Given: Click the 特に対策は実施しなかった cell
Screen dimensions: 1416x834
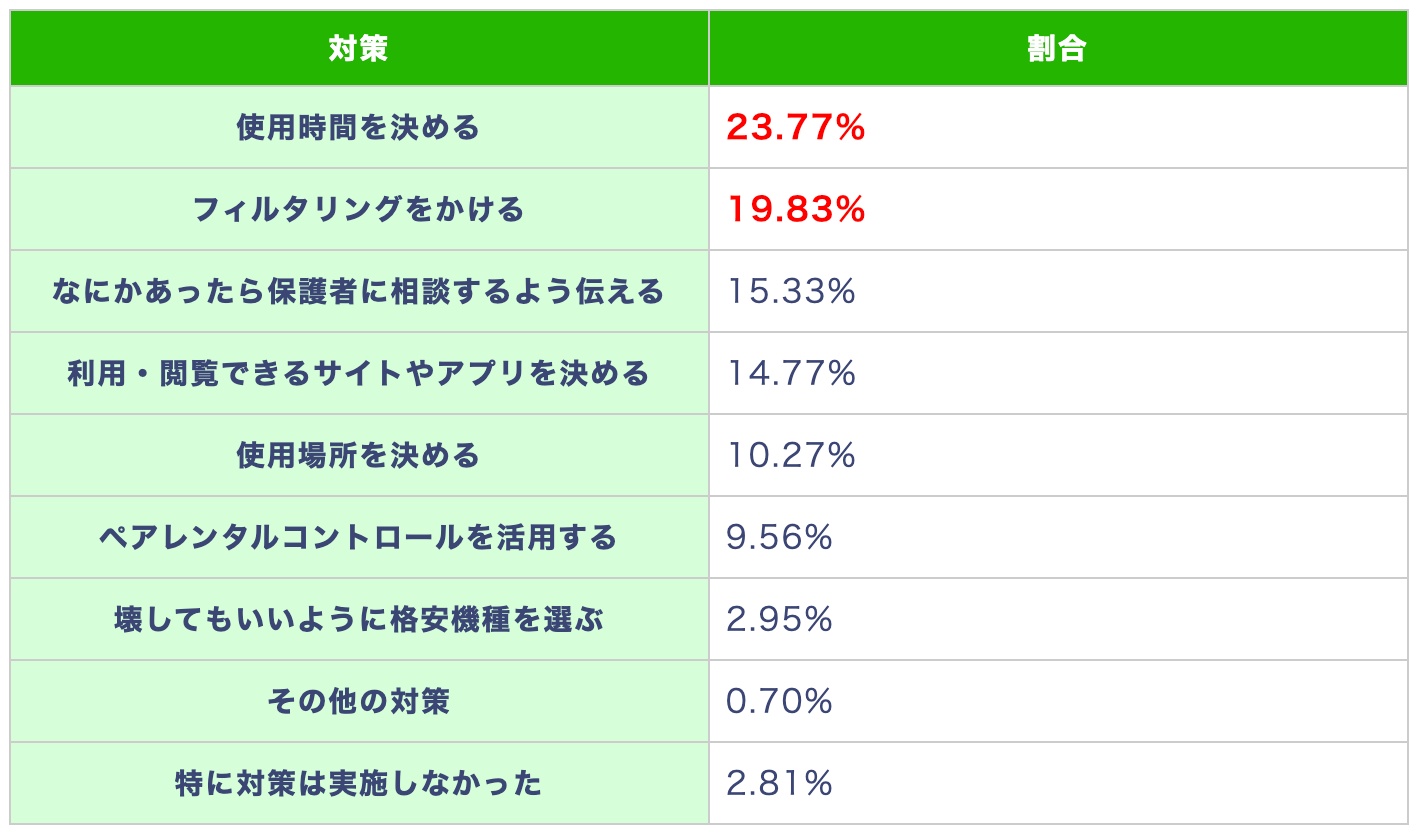Looking at the screenshot, I should click(358, 784).
